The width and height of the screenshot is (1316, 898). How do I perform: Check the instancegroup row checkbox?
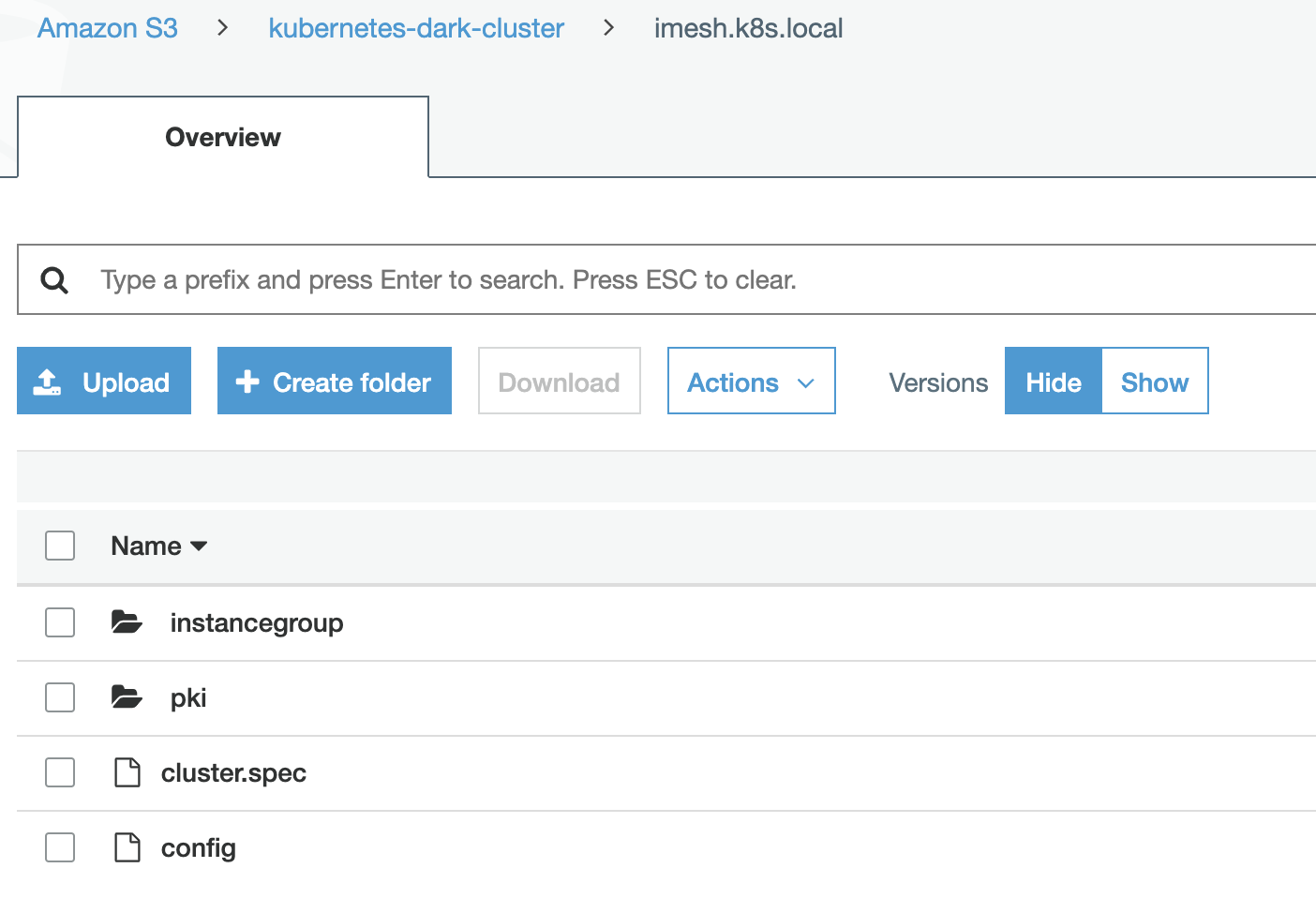click(60, 622)
